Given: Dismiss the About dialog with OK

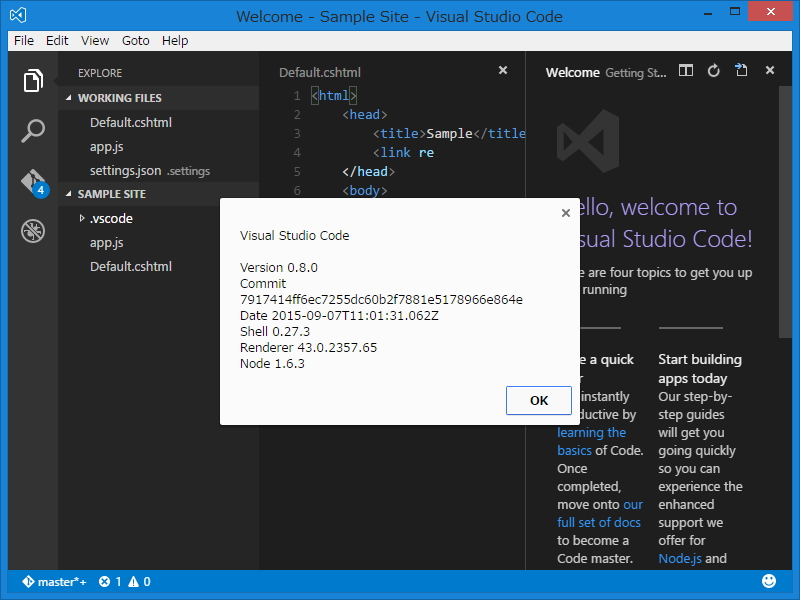Looking at the screenshot, I should point(538,400).
